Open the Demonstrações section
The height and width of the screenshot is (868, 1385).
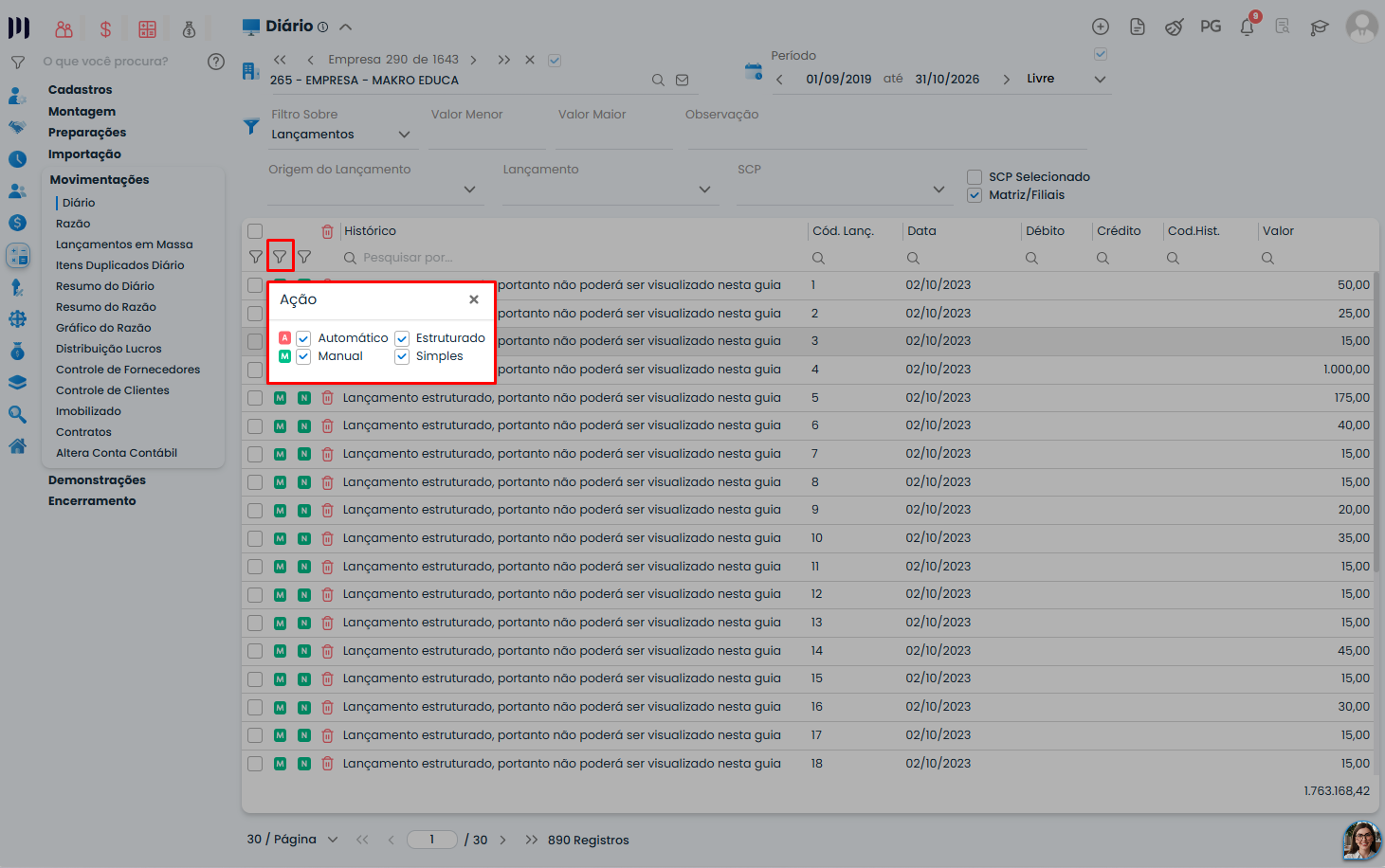pos(97,480)
